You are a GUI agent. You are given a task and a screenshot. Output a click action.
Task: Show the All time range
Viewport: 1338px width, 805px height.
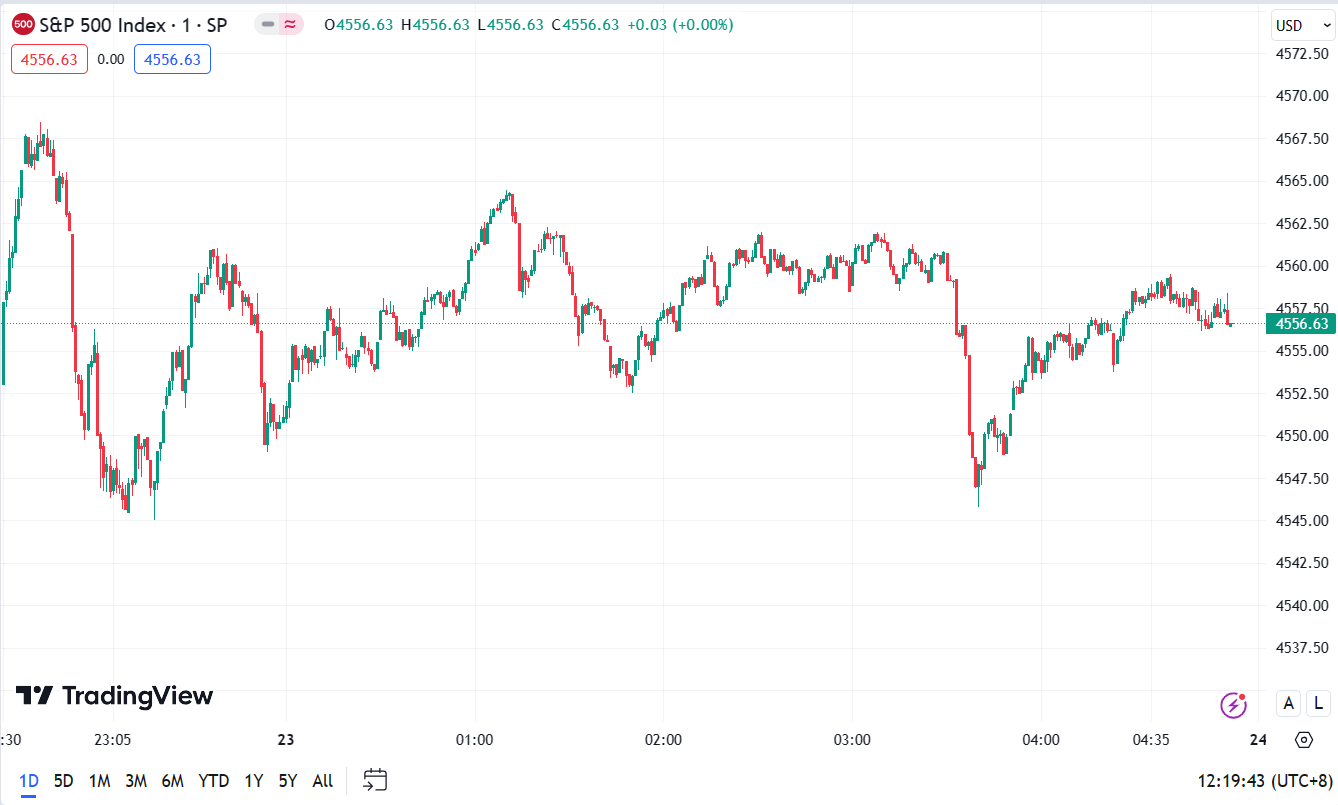pyautogui.click(x=323, y=781)
